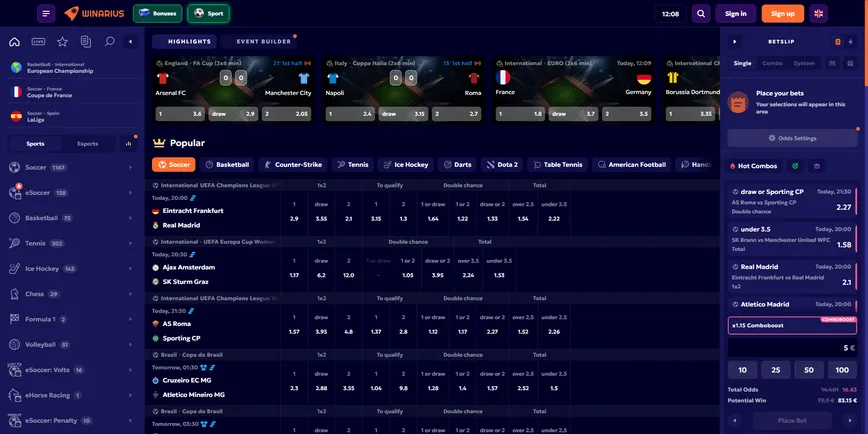Open the UK flag language selector
The image size is (868, 434).
[x=819, y=14]
